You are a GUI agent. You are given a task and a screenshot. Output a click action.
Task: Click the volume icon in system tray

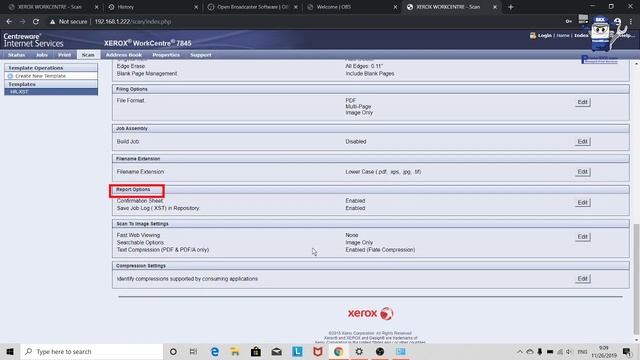click(x=569, y=351)
